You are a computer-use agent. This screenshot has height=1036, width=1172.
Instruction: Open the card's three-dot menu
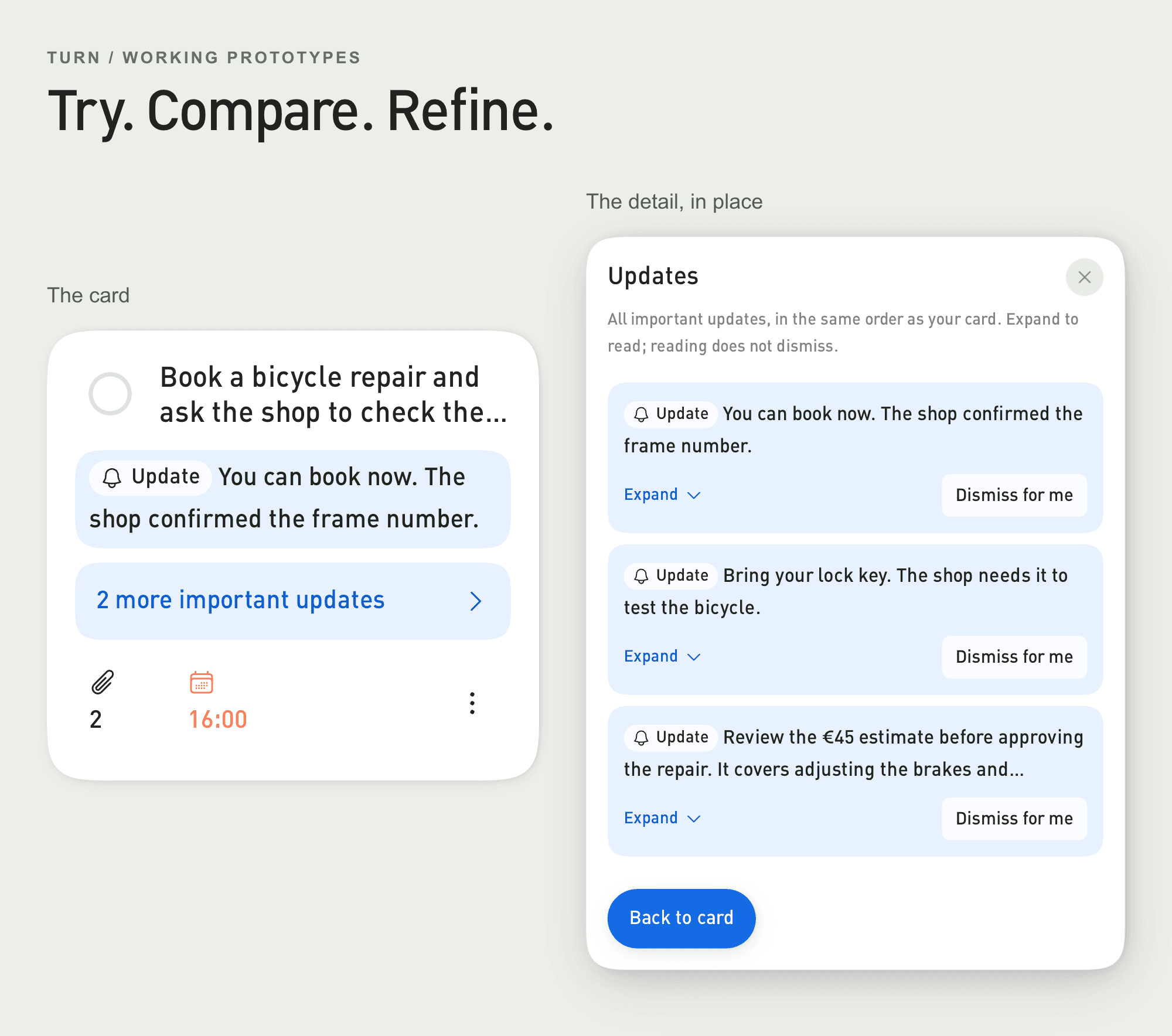[x=472, y=703]
